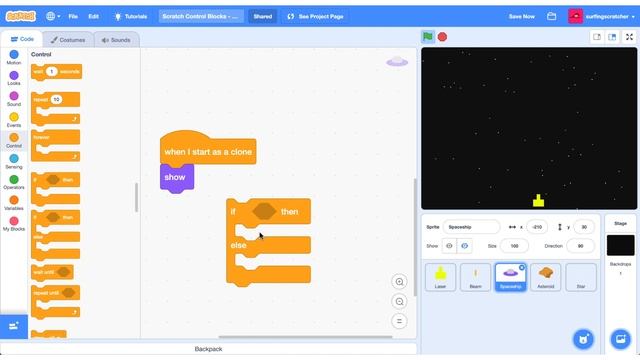This screenshot has width=640, height=360.
Task: Click Save Now
Action: (521, 16)
